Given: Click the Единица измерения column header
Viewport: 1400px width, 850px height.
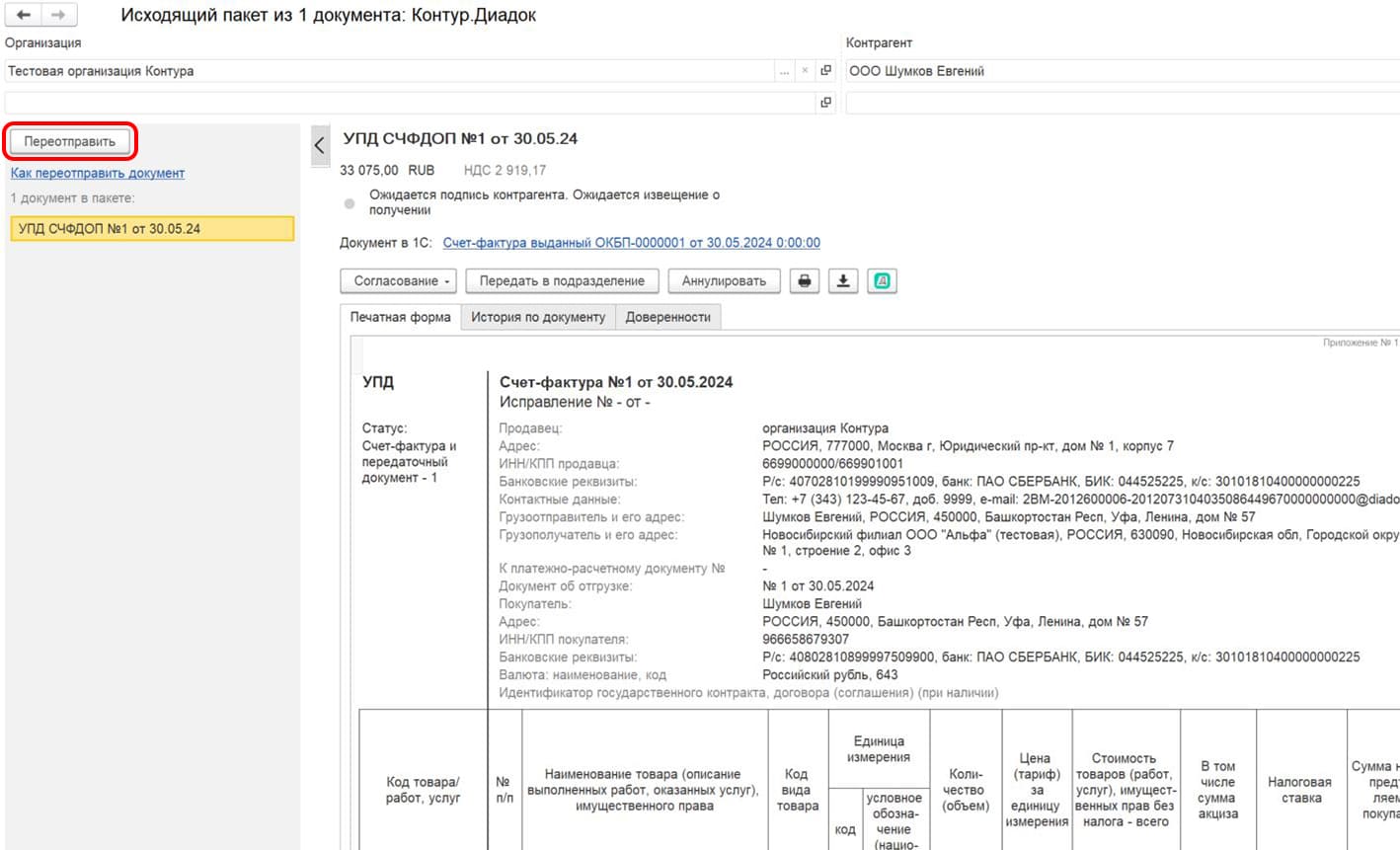Looking at the screenshot, I should (x=879, y=749).
